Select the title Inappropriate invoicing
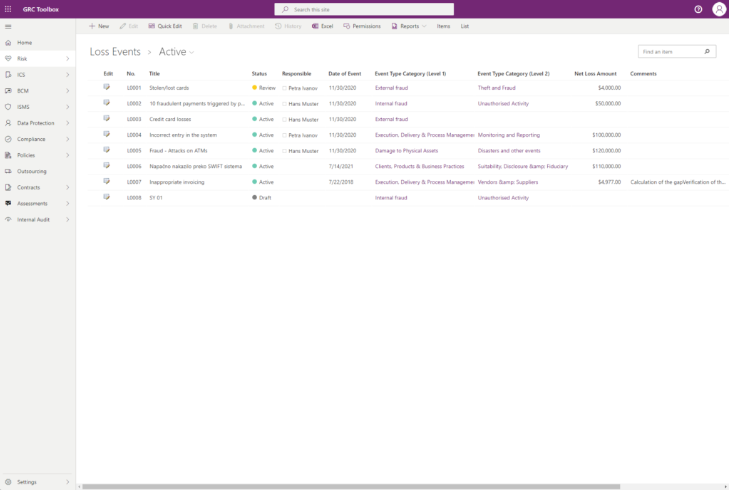Screen dimensions: 729x490 [x=177, y=182]
